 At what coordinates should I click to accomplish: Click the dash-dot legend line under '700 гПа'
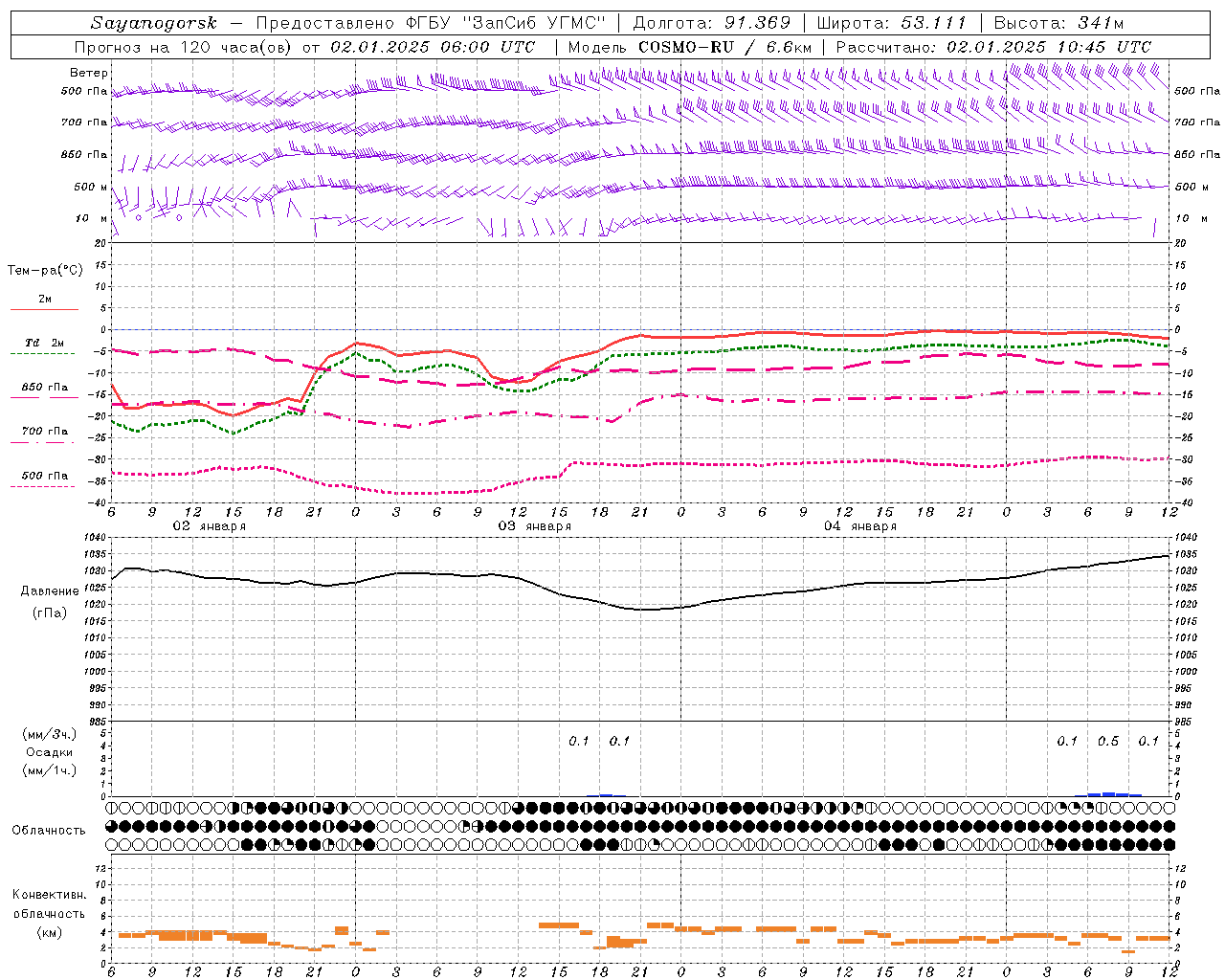coord(42,443)
